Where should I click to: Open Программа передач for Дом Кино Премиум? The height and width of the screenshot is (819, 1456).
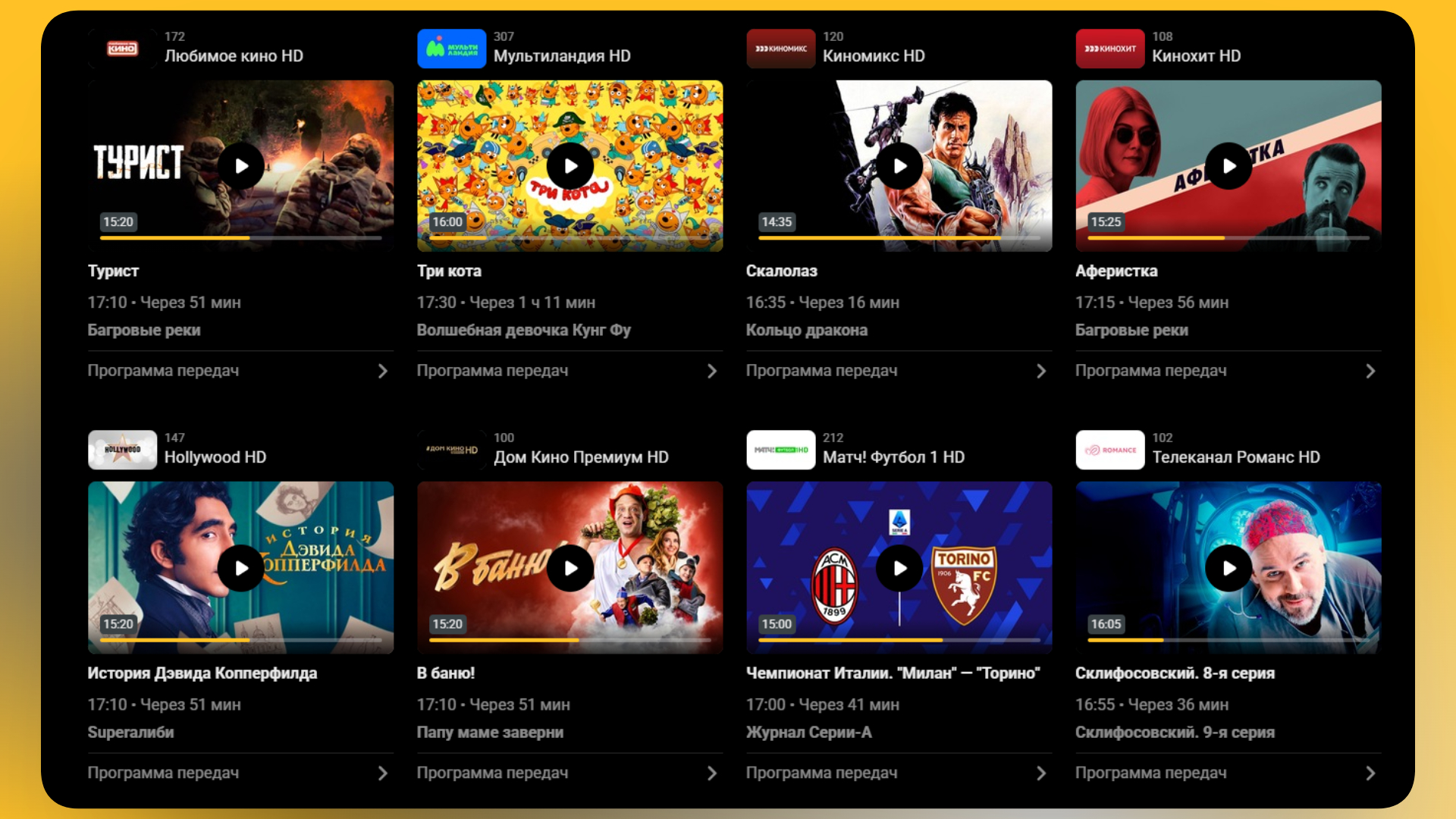pos(570,773)
